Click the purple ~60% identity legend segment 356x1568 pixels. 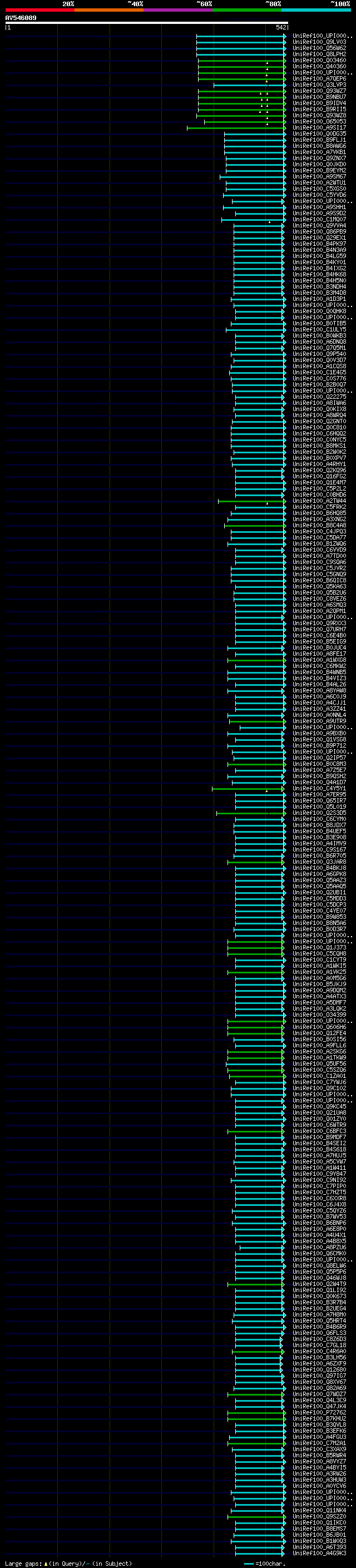[179, 10]
